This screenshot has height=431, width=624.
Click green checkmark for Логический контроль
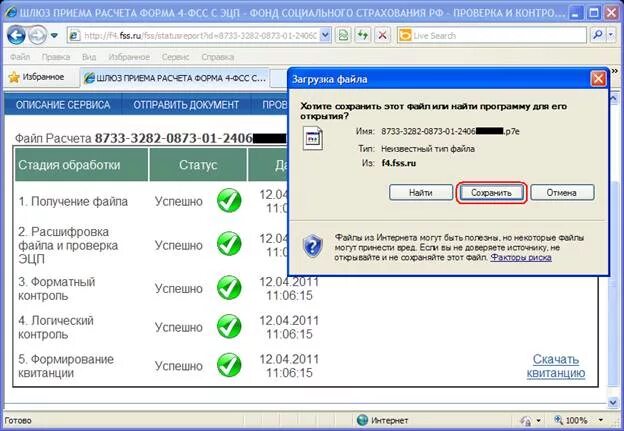tap(229, 326)
